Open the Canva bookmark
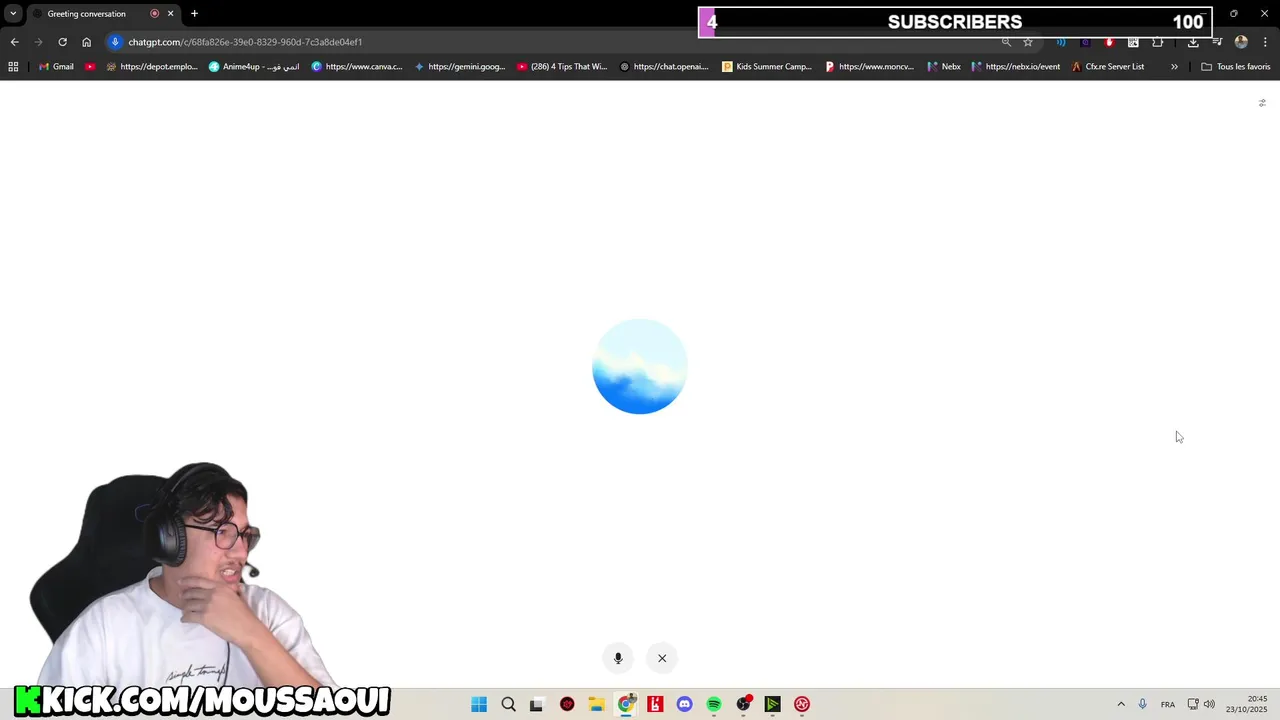Image resolution: width=1280 pixels, height=720 pixels. pyautogui.click(x=357, y=67)
